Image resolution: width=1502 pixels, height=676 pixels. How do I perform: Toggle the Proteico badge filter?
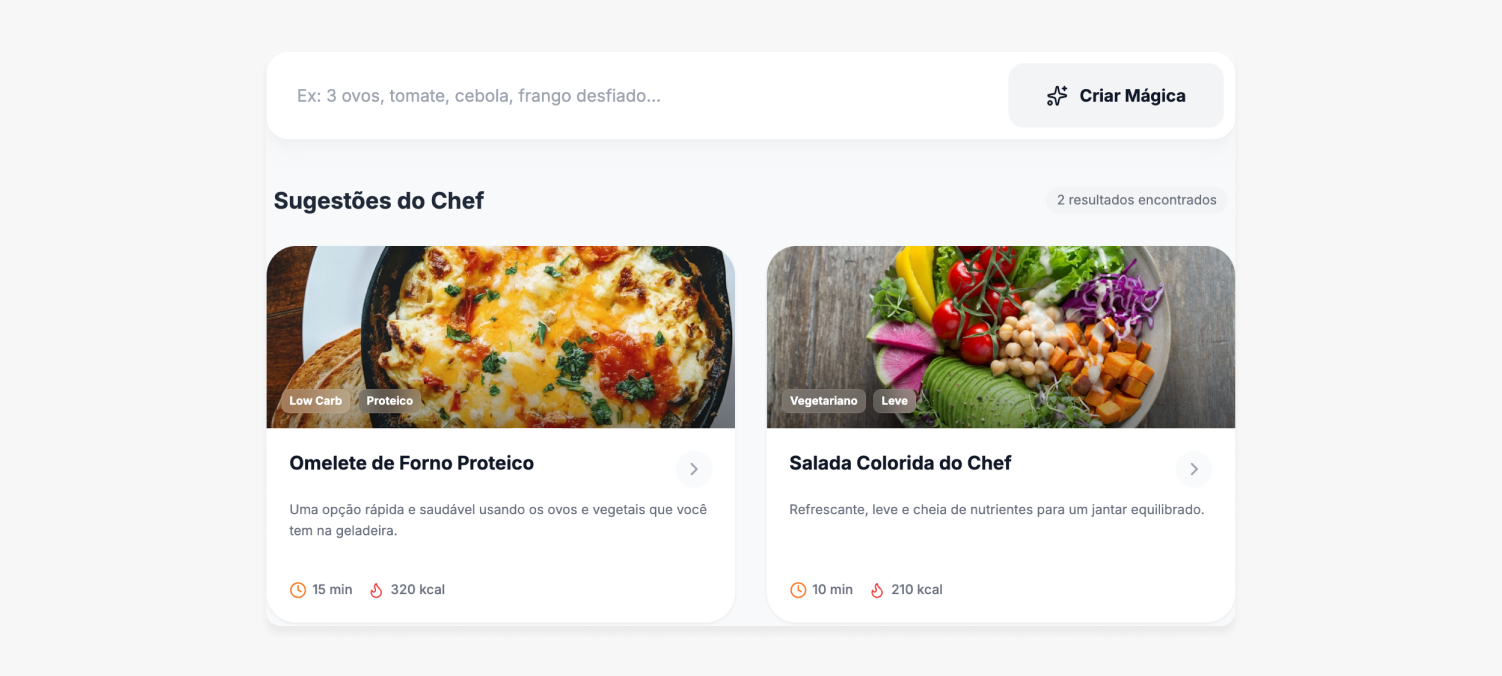coord(390,400)
